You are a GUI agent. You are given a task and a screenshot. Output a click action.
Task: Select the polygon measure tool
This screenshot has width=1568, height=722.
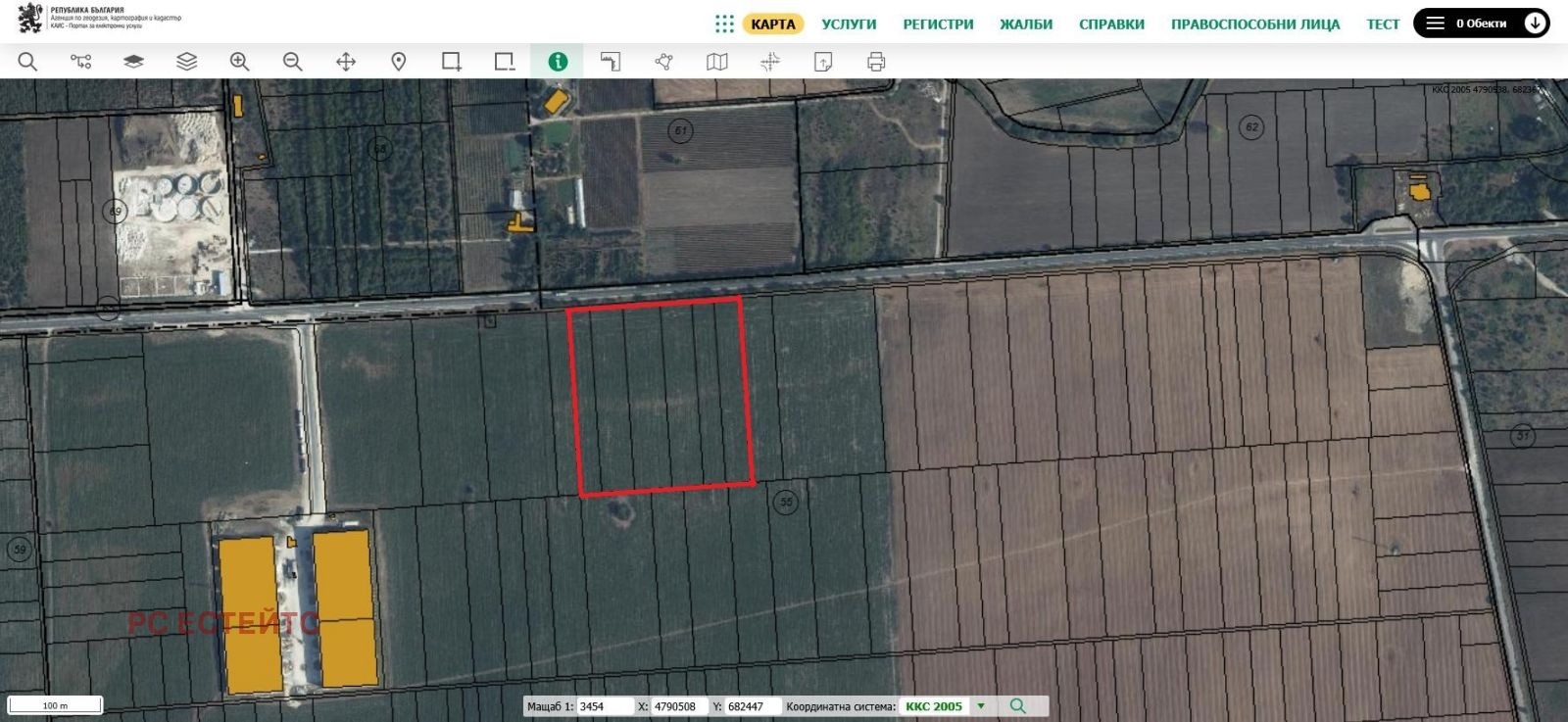click(x=663, y=62)
